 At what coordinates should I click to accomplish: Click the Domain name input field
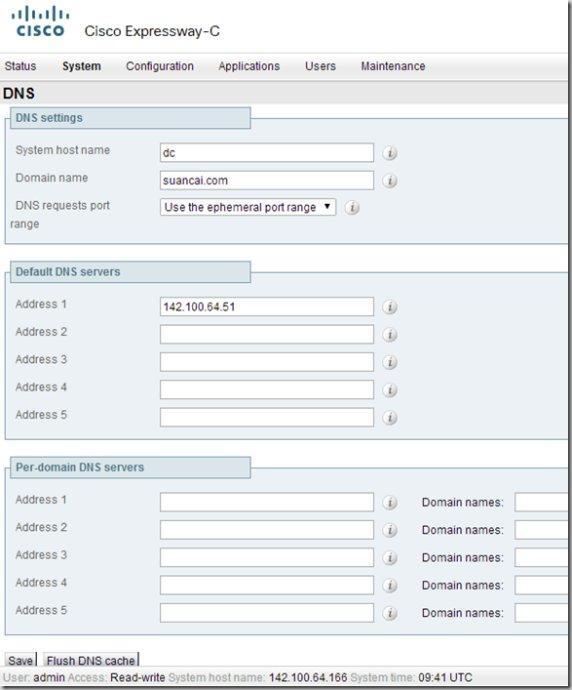(267, 180)
